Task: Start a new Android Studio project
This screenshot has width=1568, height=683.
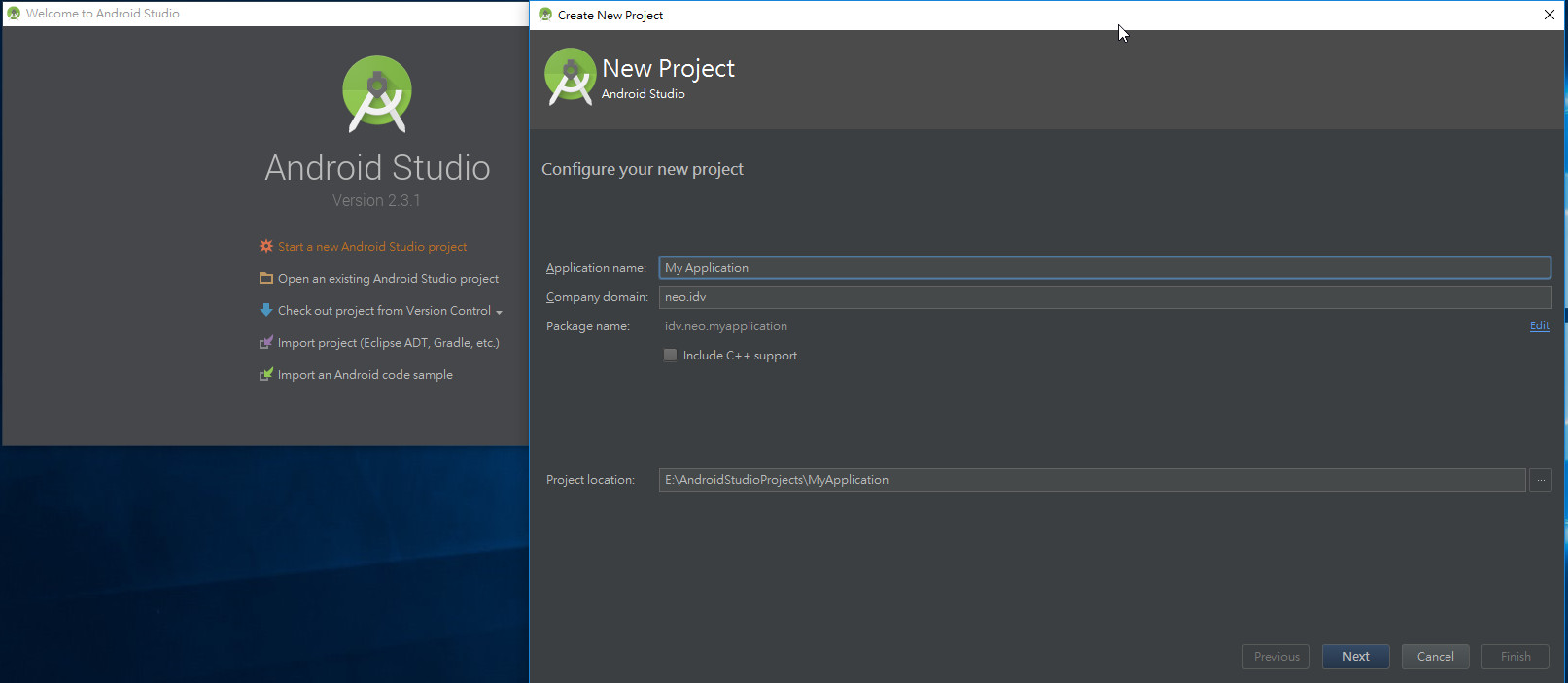Action: pos(372,246)
